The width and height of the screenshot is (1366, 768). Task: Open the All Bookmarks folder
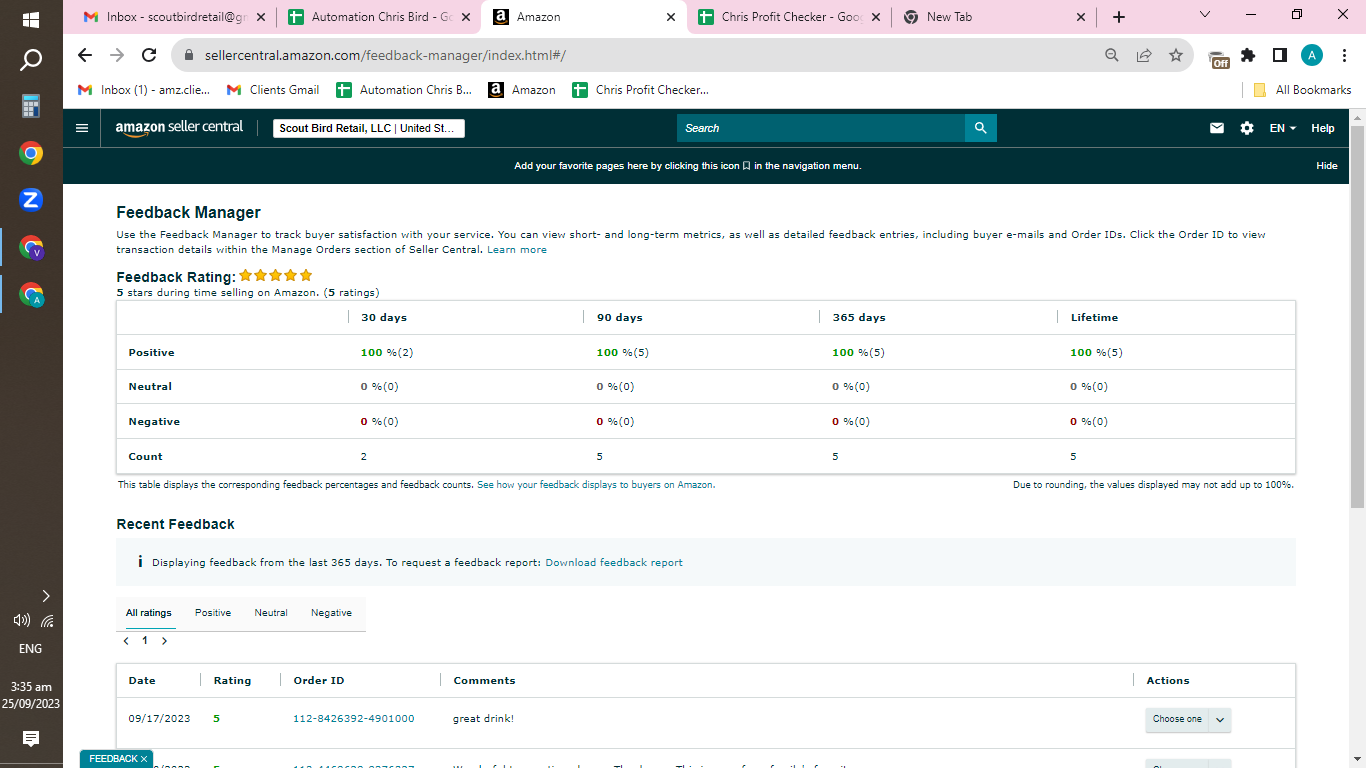coord(1302,90)
